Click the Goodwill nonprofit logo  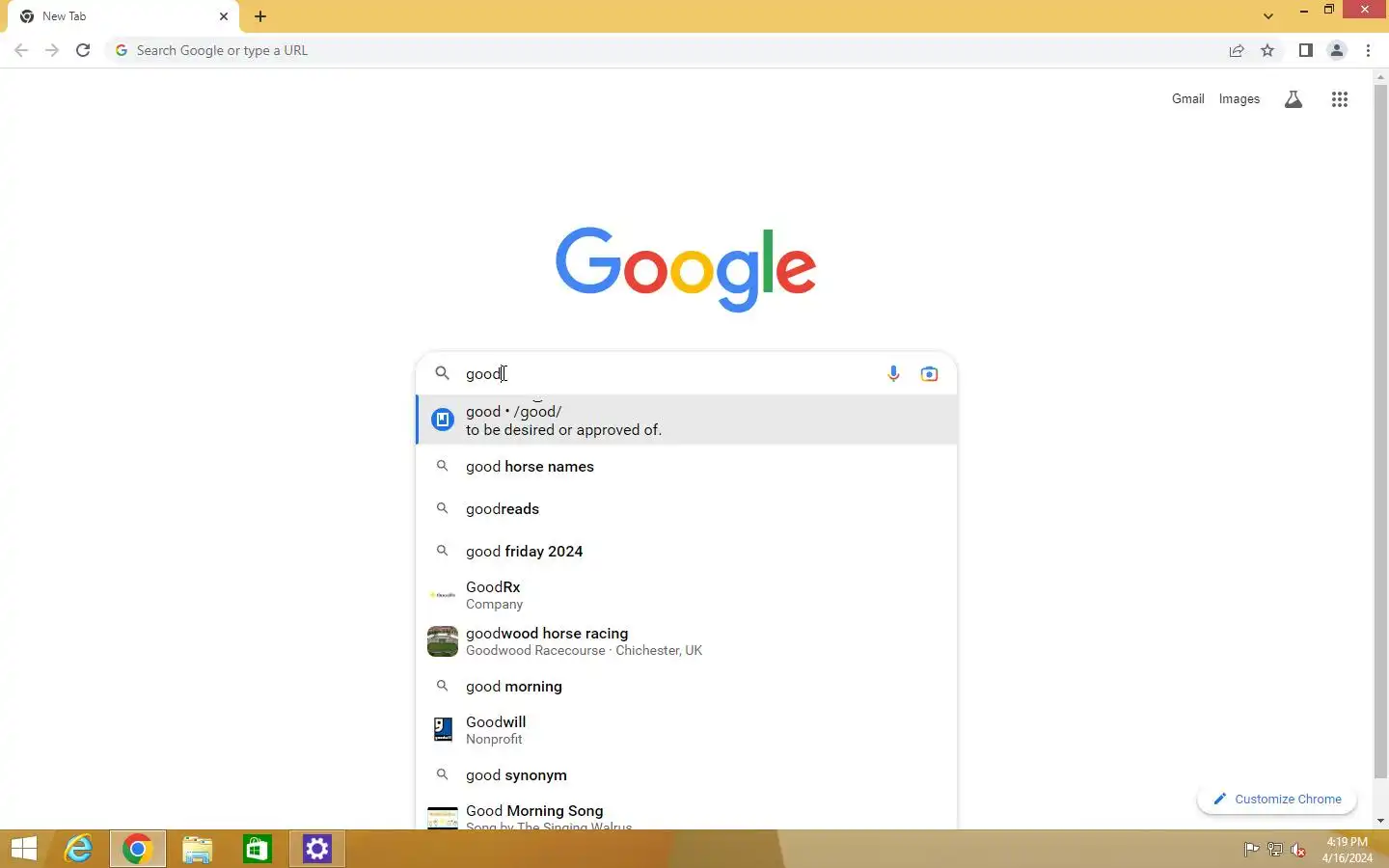443,730
